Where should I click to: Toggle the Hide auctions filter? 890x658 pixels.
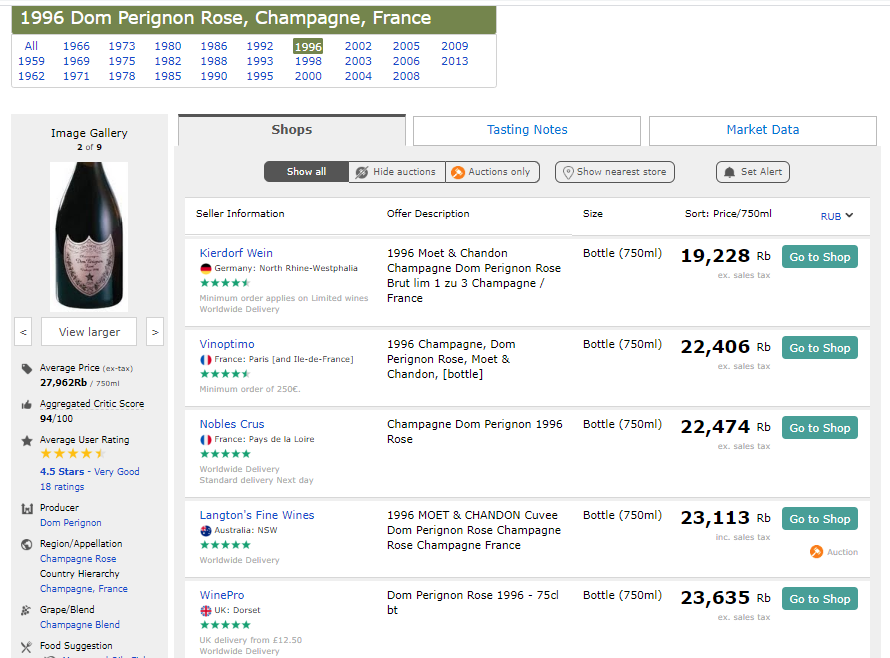[397, 172]
